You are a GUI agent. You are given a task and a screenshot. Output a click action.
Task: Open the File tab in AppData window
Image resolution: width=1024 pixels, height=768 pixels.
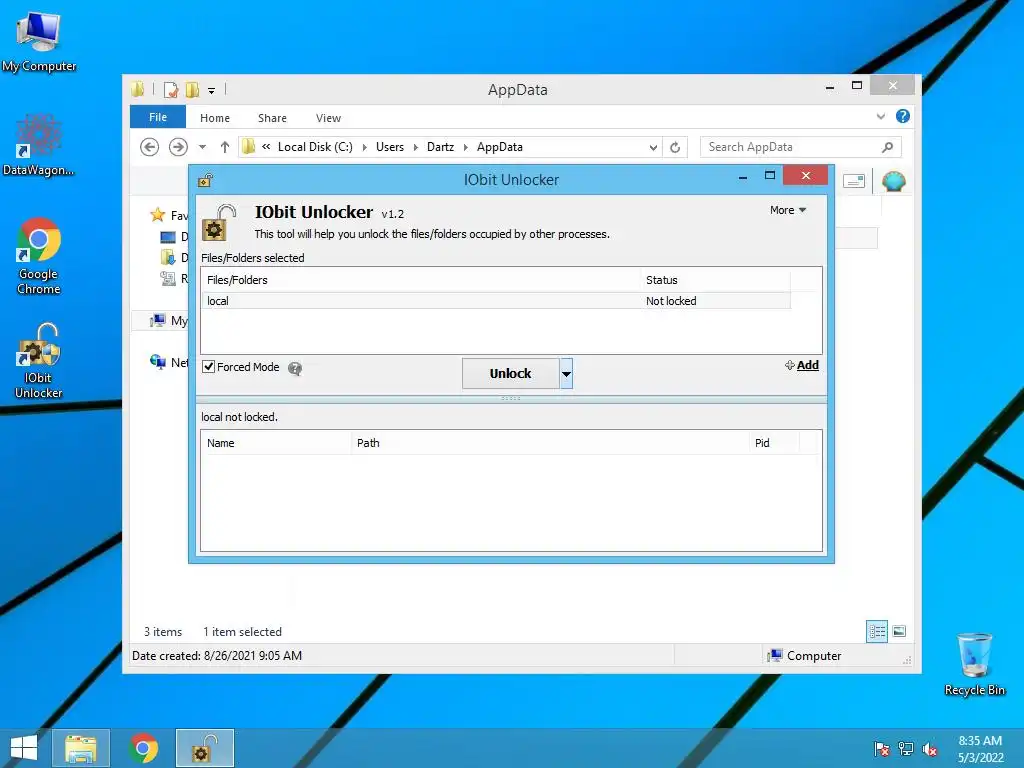(x=157, y=117)
